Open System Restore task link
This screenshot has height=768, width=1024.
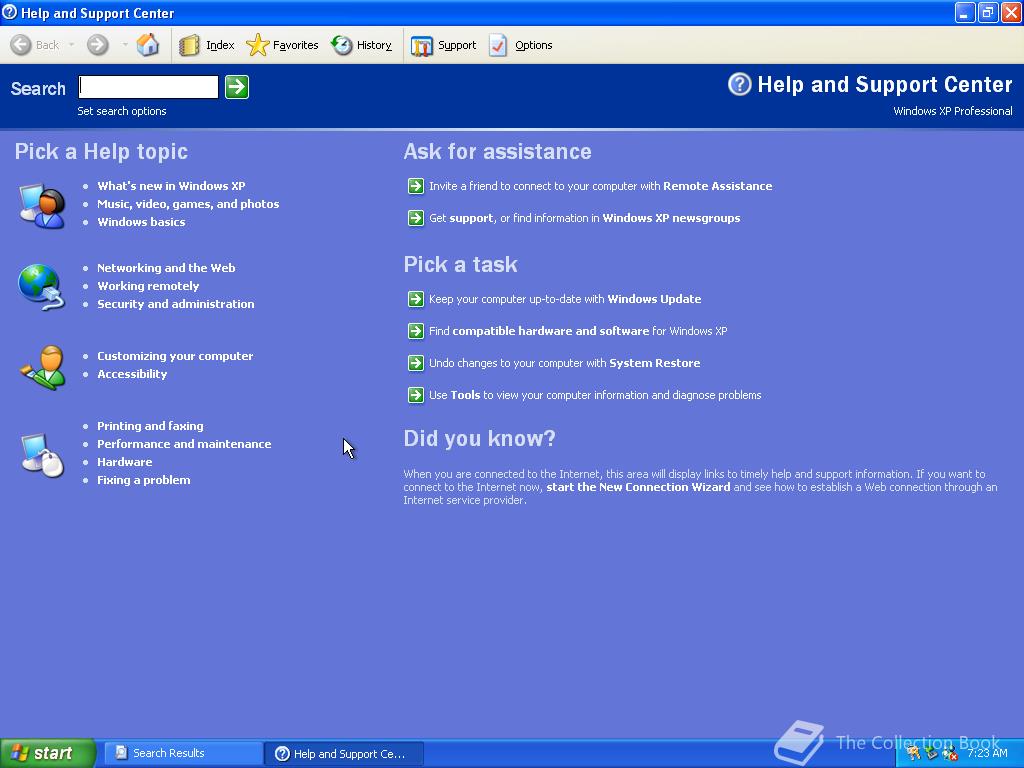coord(564,363)
